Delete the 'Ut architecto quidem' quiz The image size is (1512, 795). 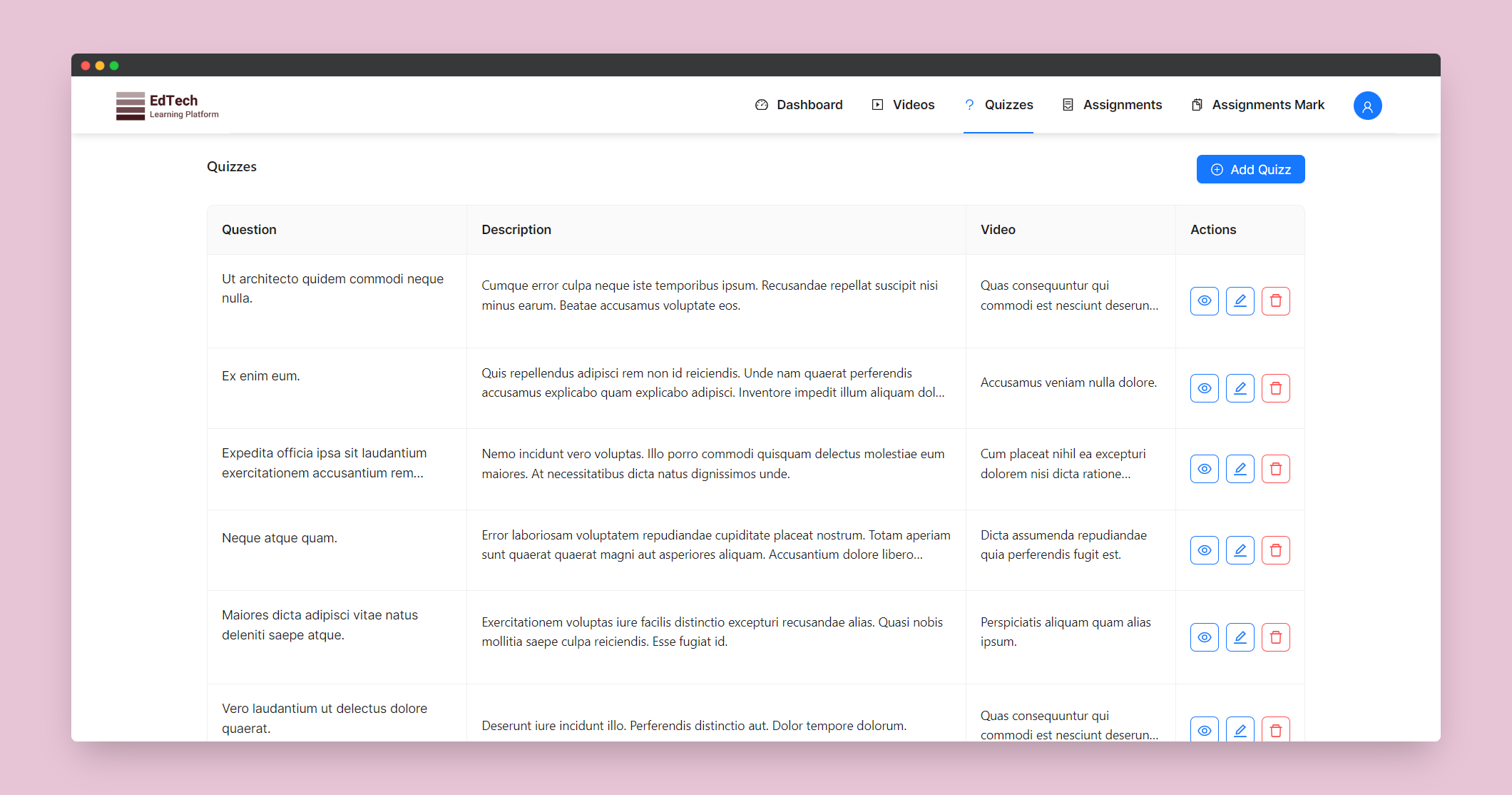click(1275, 301)
